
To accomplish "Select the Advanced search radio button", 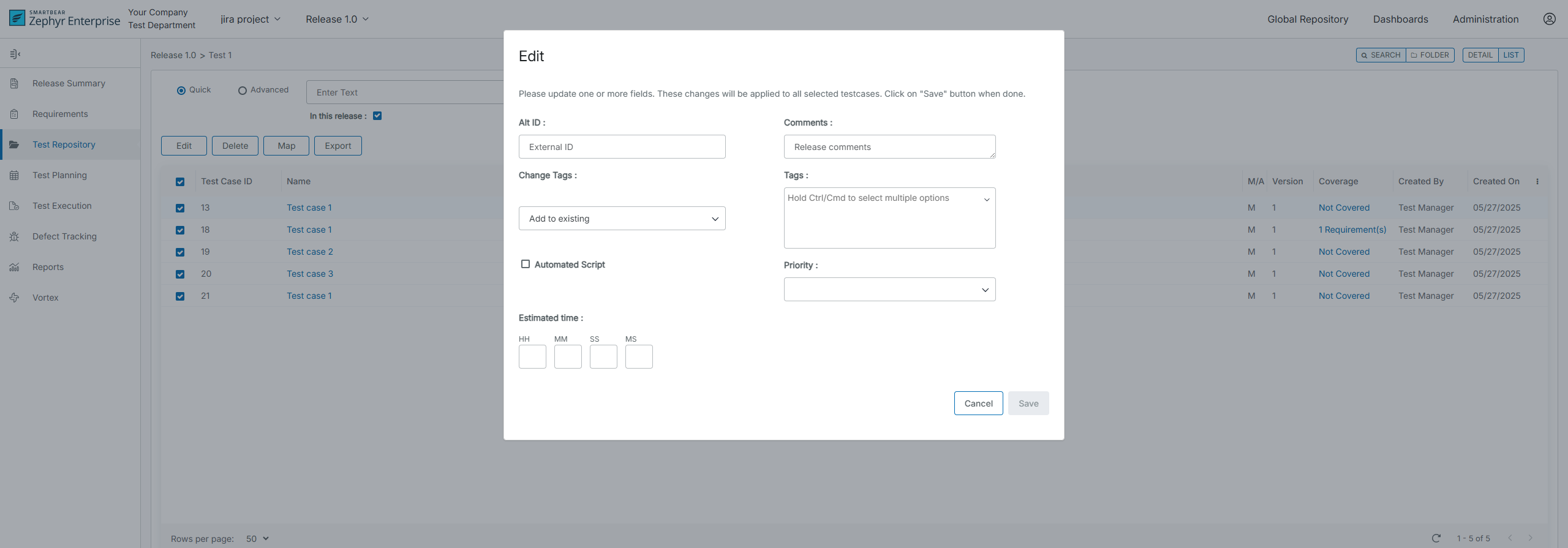I will pyautogui.click(x=243, y=91).
